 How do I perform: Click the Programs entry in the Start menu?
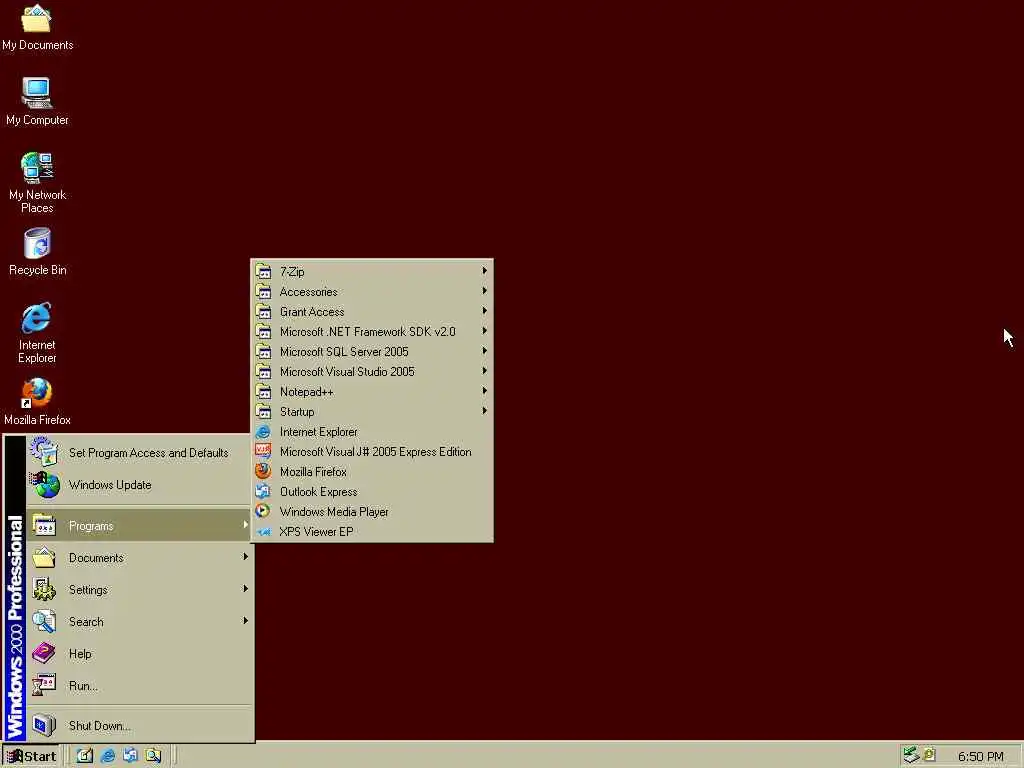pos(138,526)
